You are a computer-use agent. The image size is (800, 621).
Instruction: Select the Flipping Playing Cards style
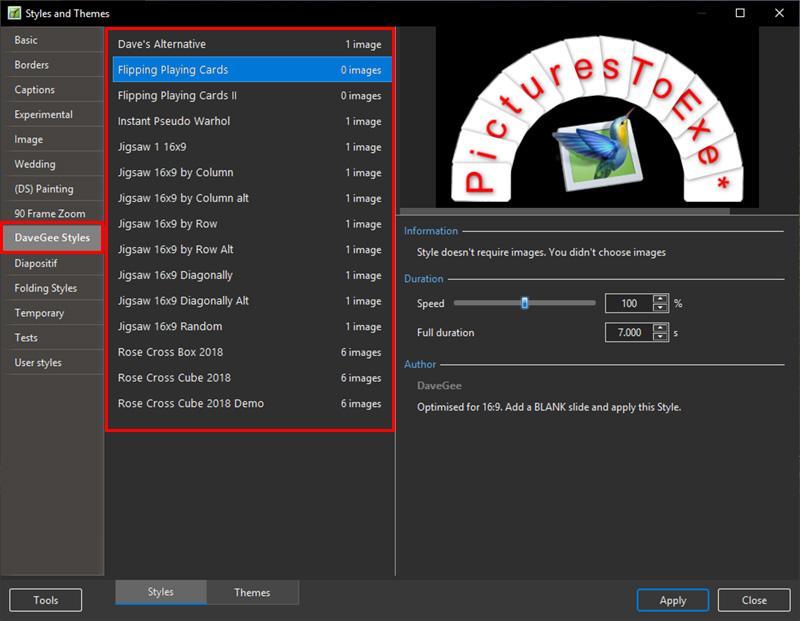252,70
